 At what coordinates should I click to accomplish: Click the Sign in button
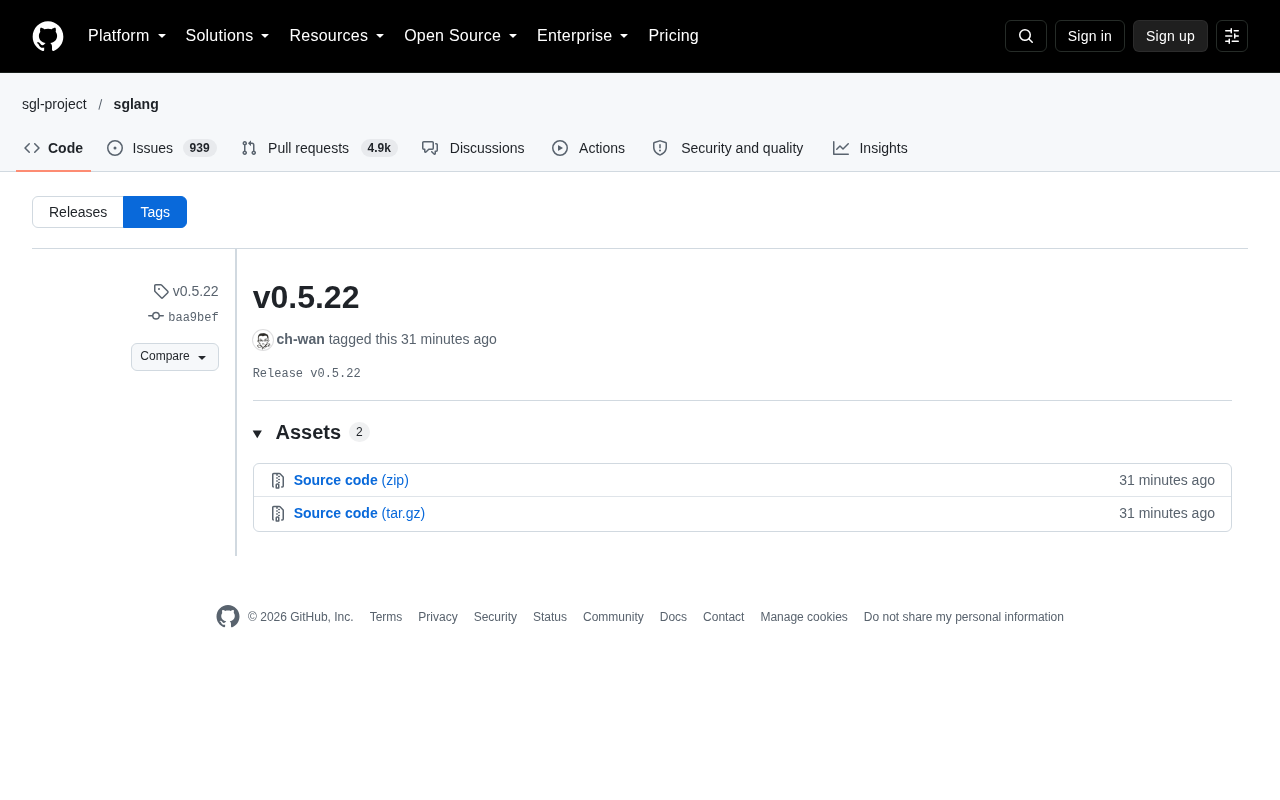click(x=1090, y=36)
